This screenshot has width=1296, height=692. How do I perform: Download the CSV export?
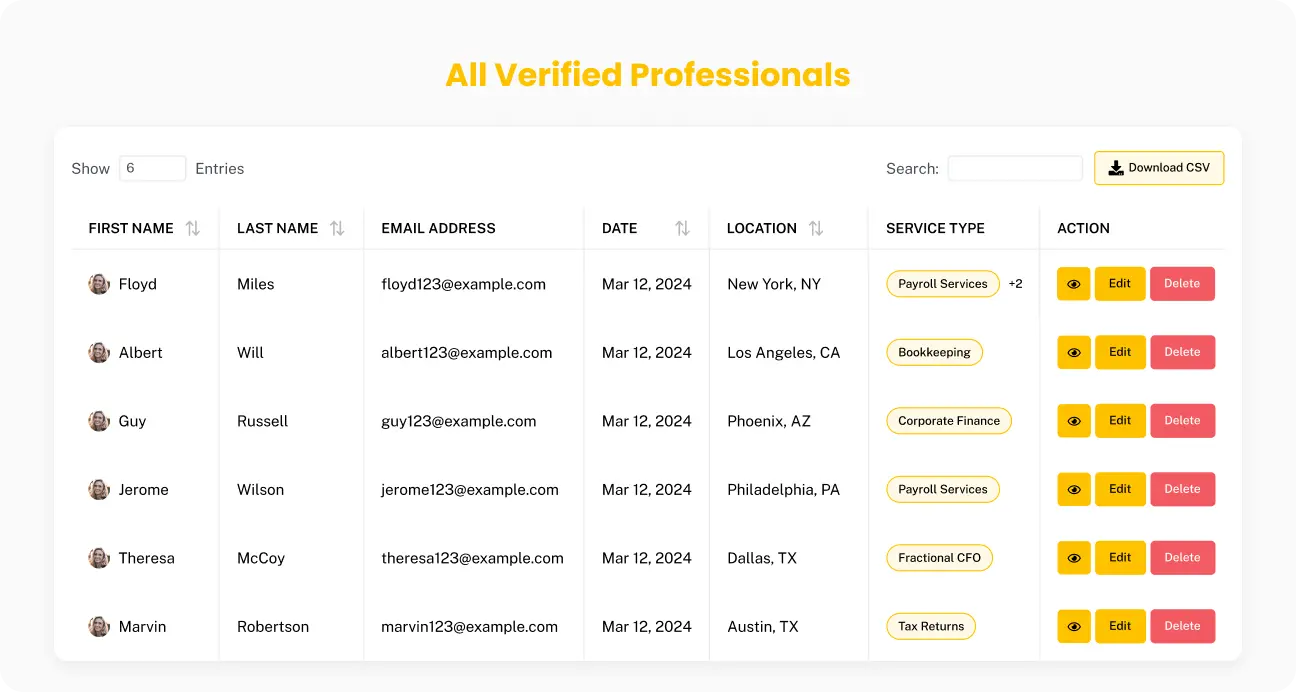[1159, 168]
